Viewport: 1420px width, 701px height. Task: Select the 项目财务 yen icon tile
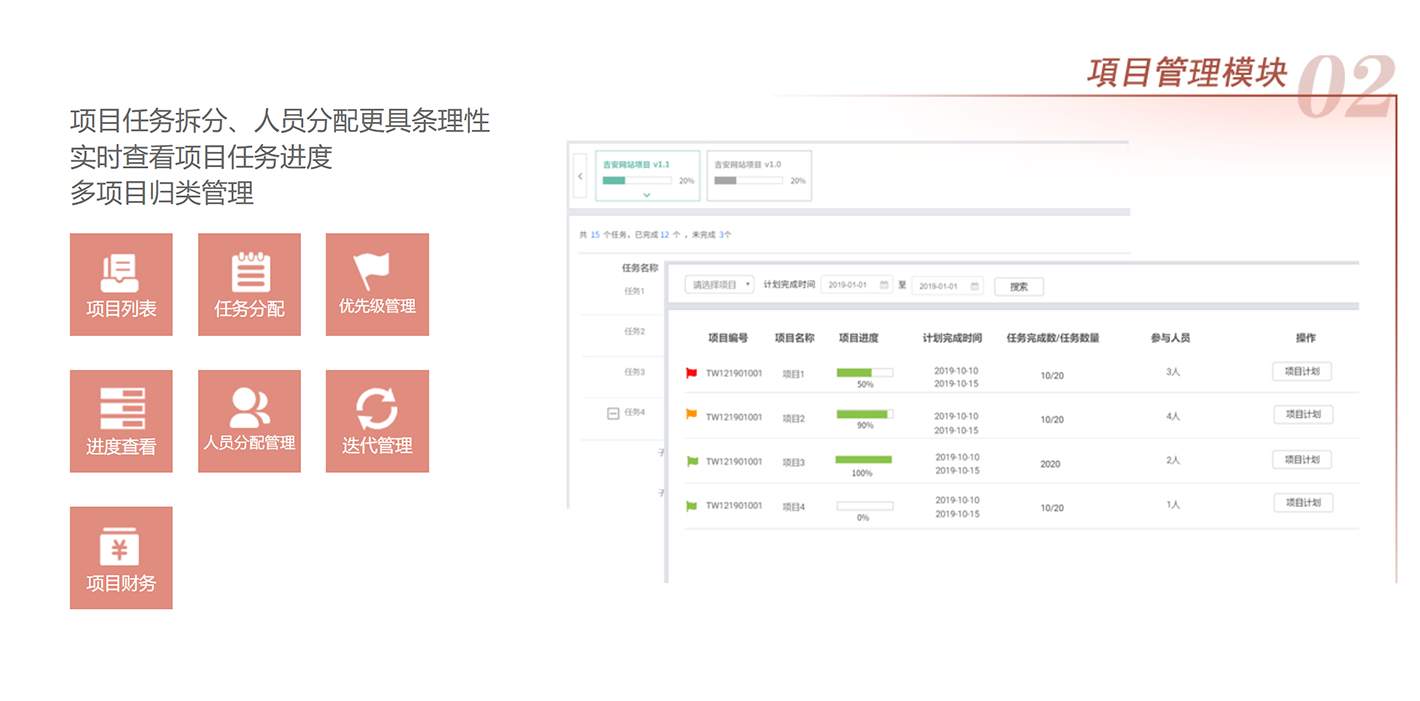point(121,557)
